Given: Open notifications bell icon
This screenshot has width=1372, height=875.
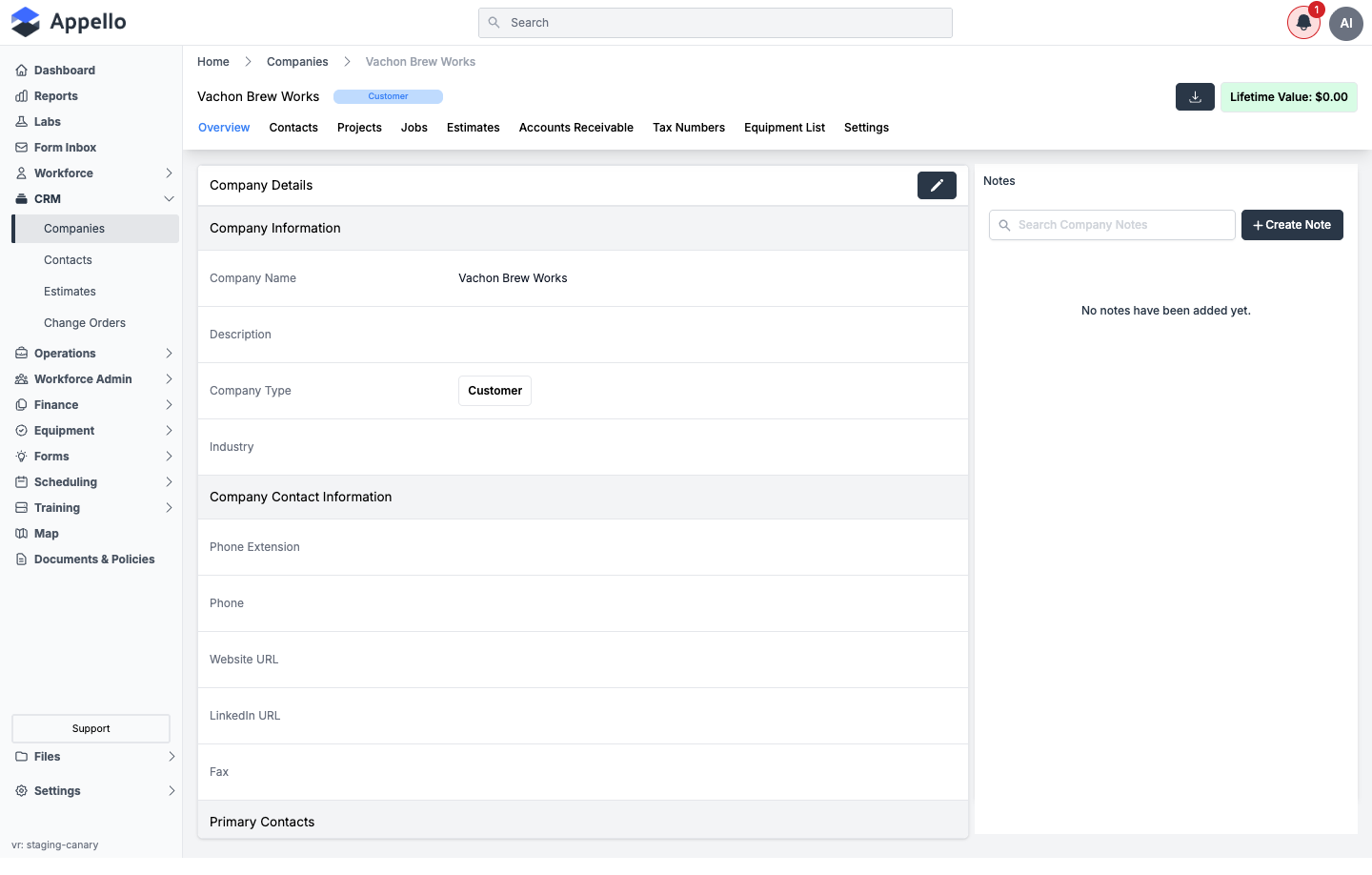Looking at the screenshot, I should [x=1303, y=23].
